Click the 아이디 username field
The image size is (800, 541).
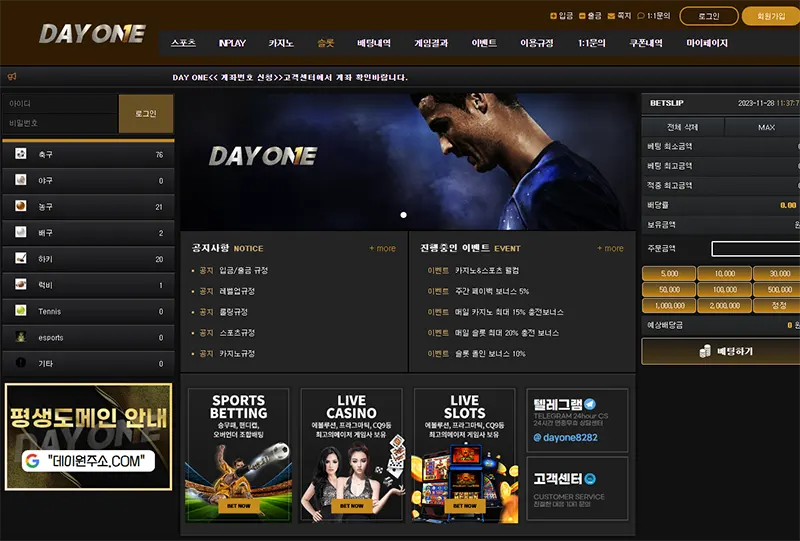click(60, 104)
